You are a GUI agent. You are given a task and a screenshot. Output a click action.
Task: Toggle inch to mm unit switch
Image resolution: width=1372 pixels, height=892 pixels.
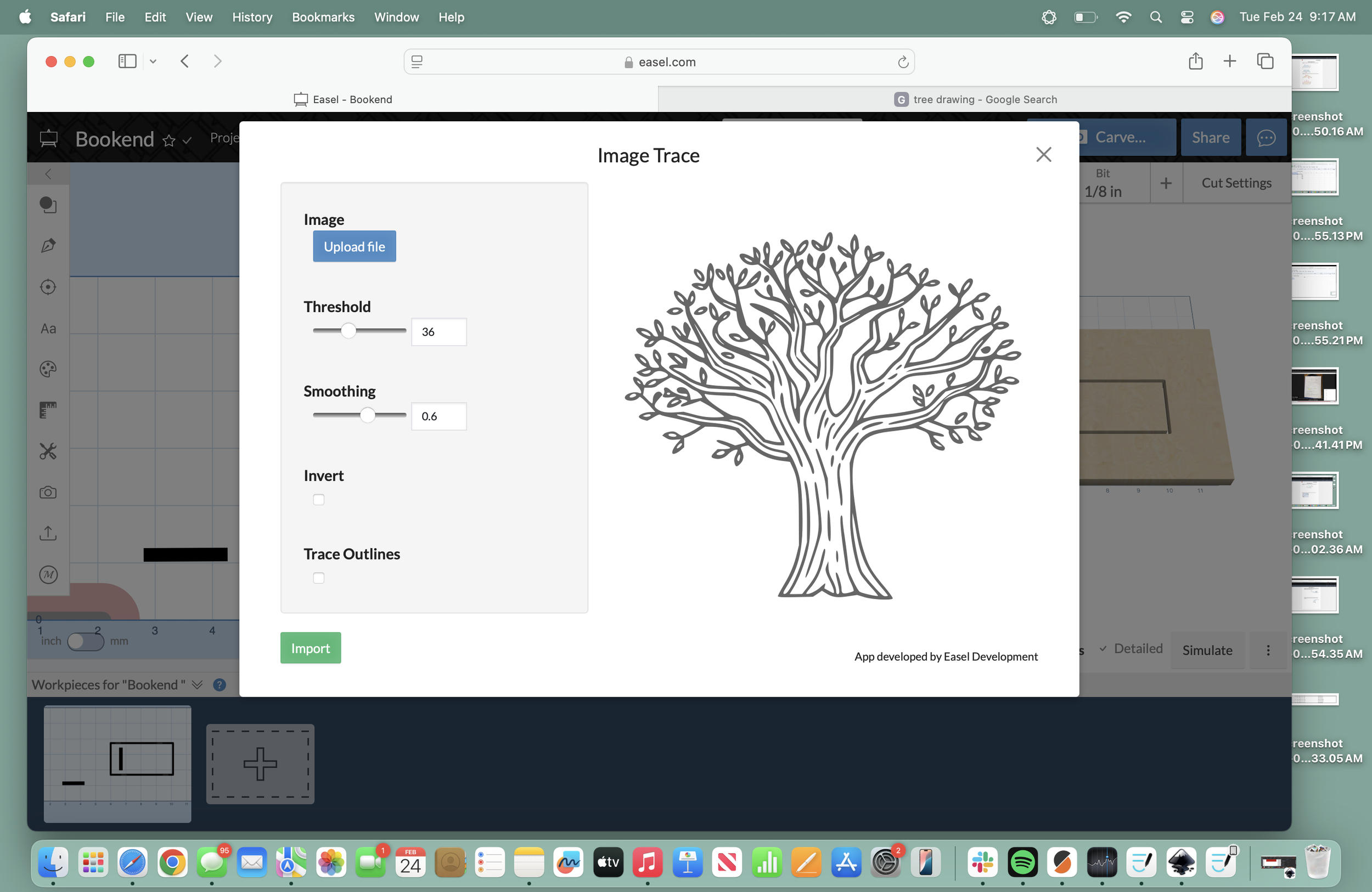click(85, 641)
